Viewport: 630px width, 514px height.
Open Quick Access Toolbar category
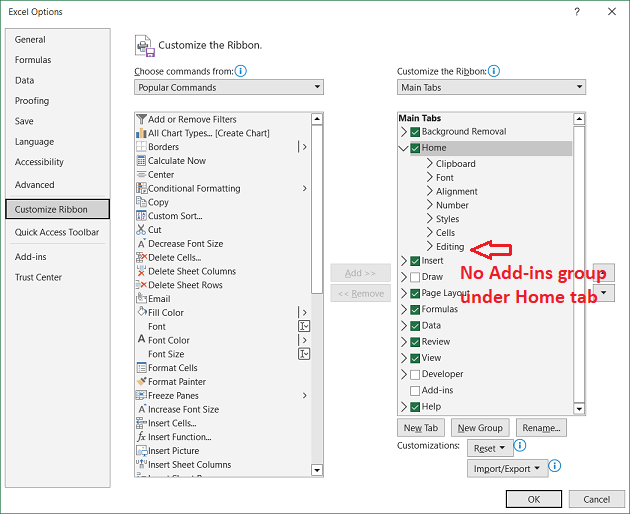(57, 232)
